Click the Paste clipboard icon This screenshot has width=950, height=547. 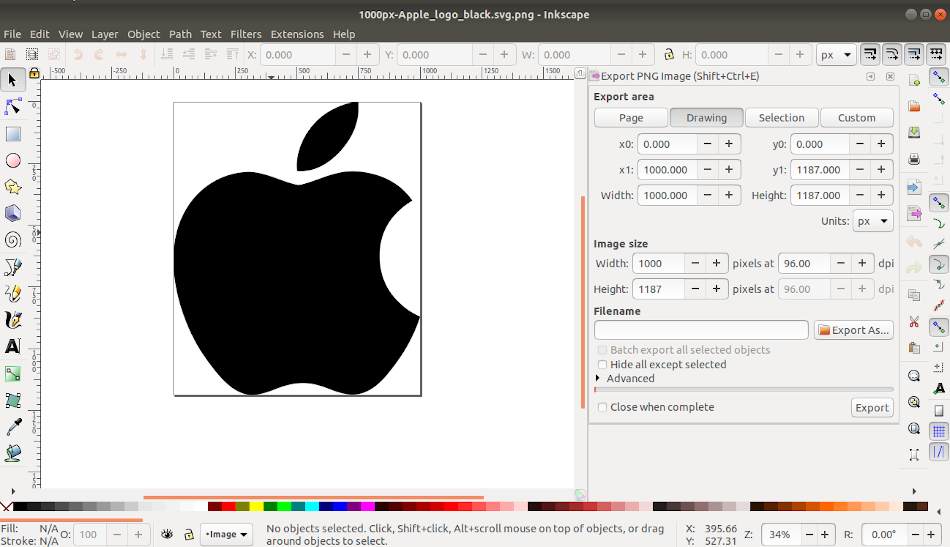pos(914,348)
